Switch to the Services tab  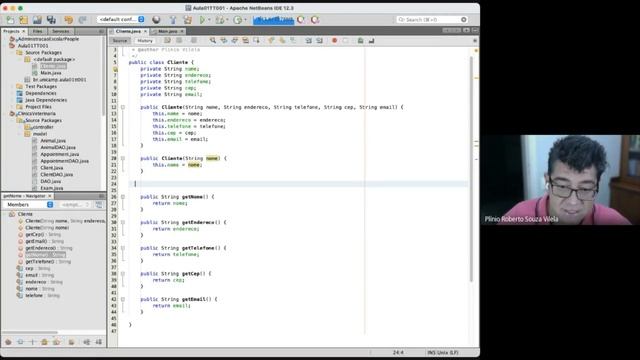coord(60,31)
